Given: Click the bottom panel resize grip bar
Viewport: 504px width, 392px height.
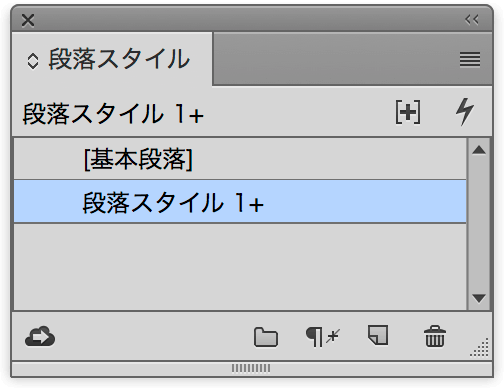Looking at the screenshot, I should coord(251,368).
